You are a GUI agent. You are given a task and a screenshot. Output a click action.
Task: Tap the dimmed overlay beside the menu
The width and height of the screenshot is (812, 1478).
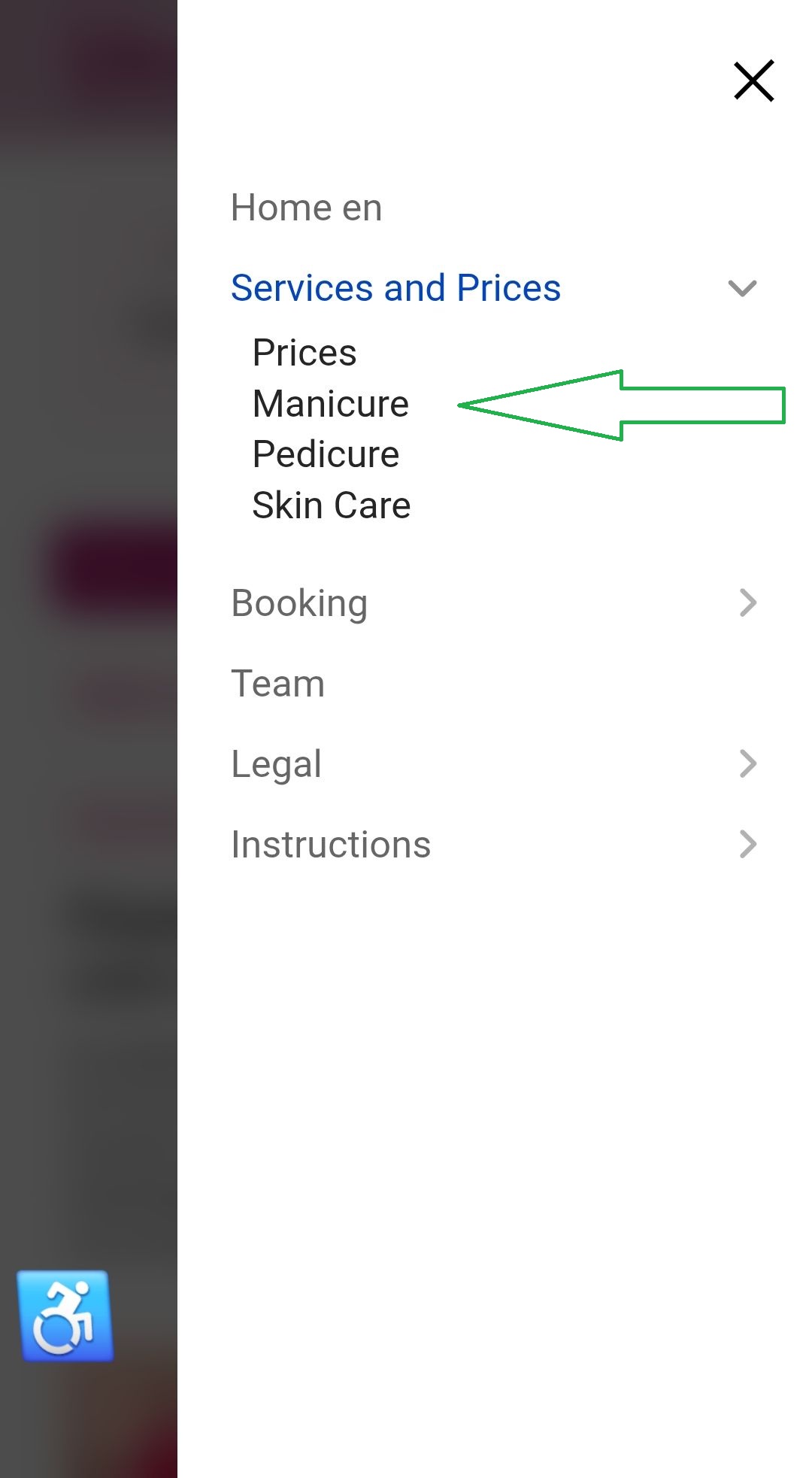tap(88, 1053)
